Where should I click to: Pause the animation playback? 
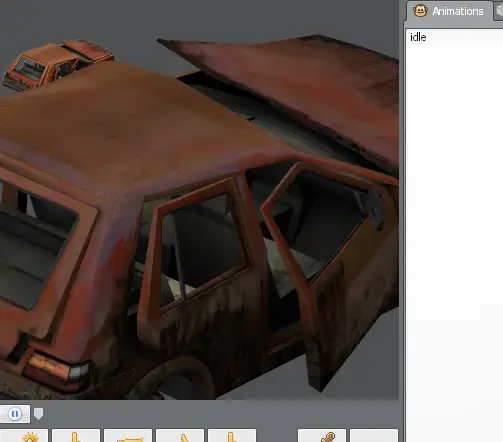[15, 414]
